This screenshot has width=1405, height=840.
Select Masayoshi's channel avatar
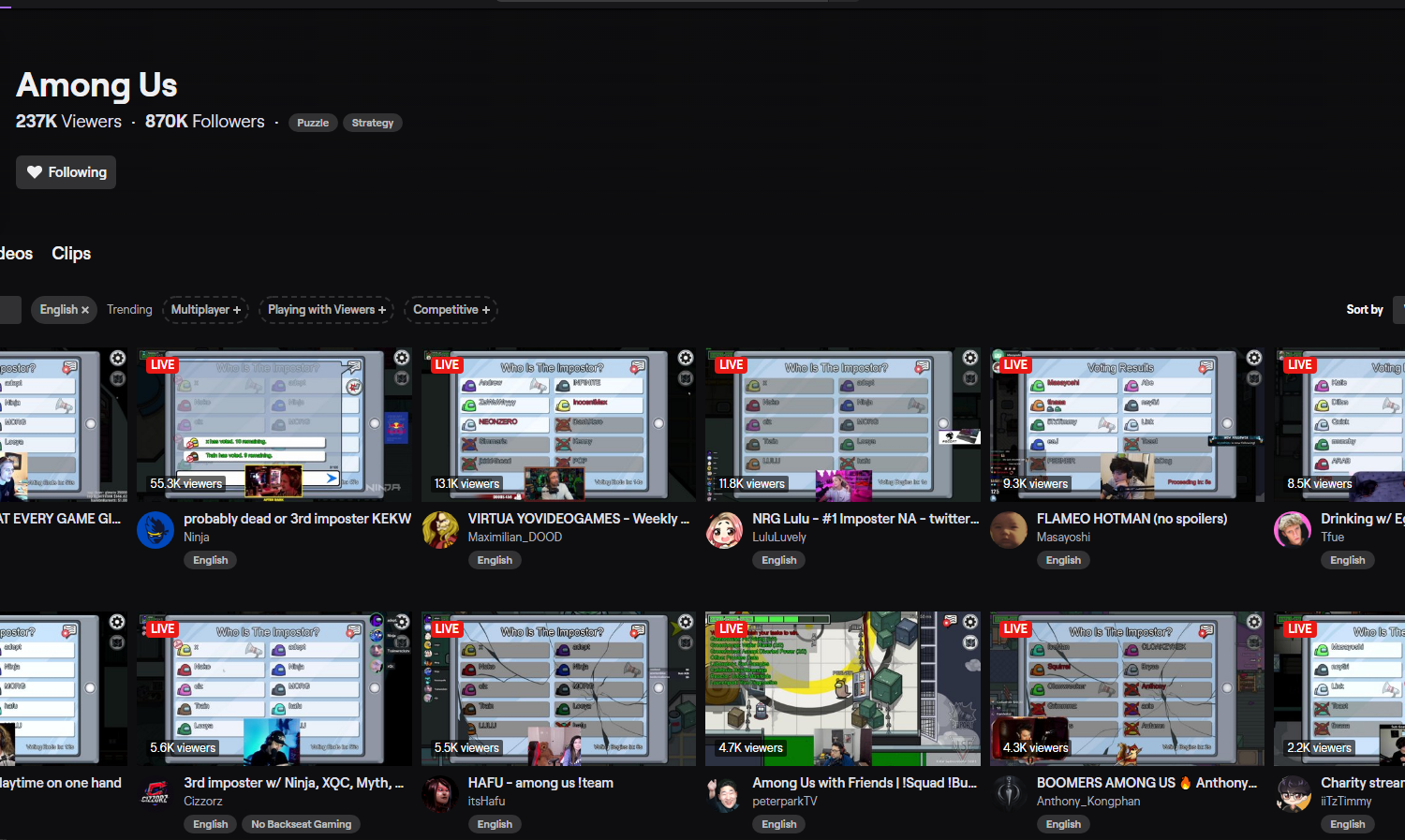(1009, 530)
